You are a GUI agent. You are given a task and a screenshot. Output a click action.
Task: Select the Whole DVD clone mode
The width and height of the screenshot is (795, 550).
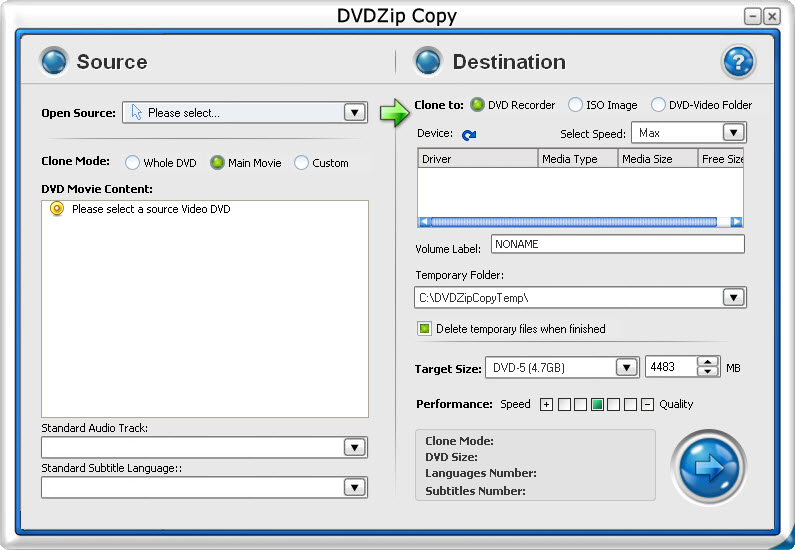point(132,163)
